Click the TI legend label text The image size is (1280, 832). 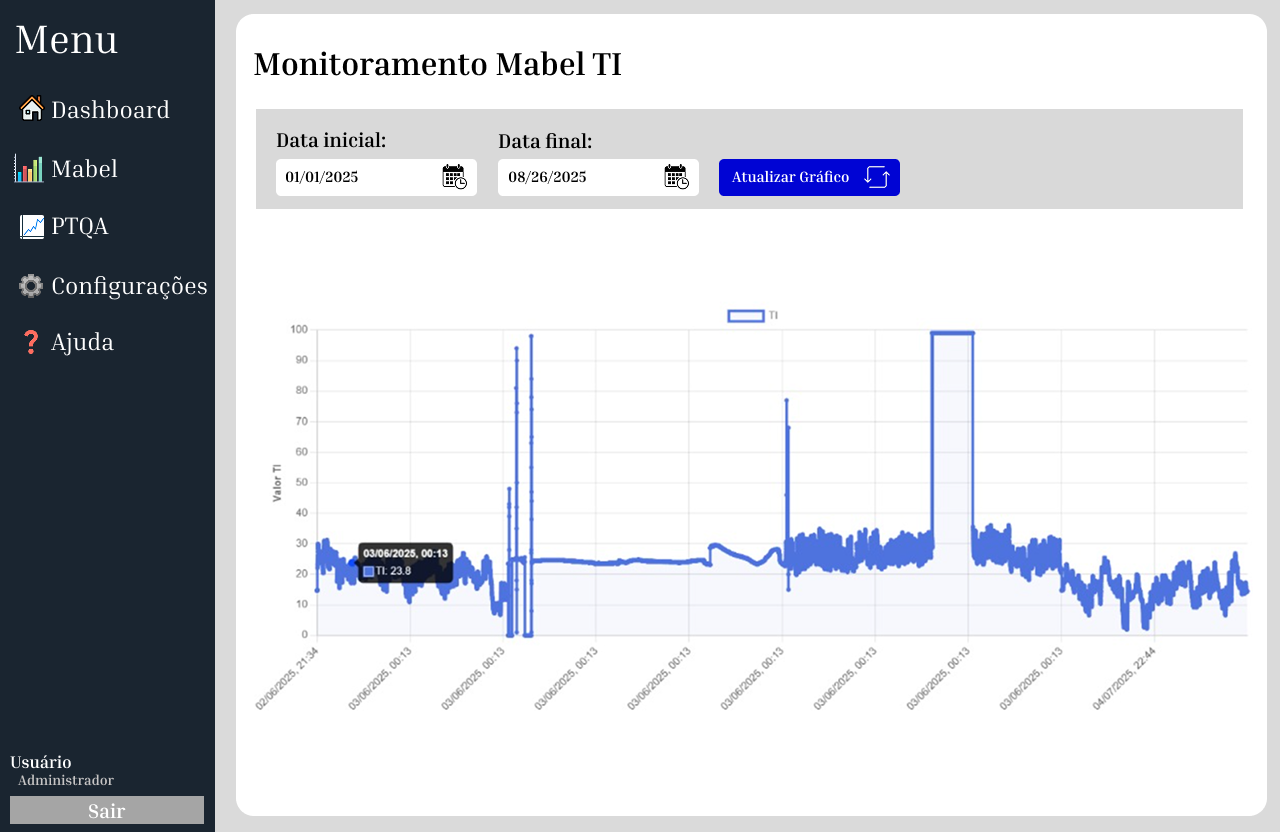coord(774,316)
